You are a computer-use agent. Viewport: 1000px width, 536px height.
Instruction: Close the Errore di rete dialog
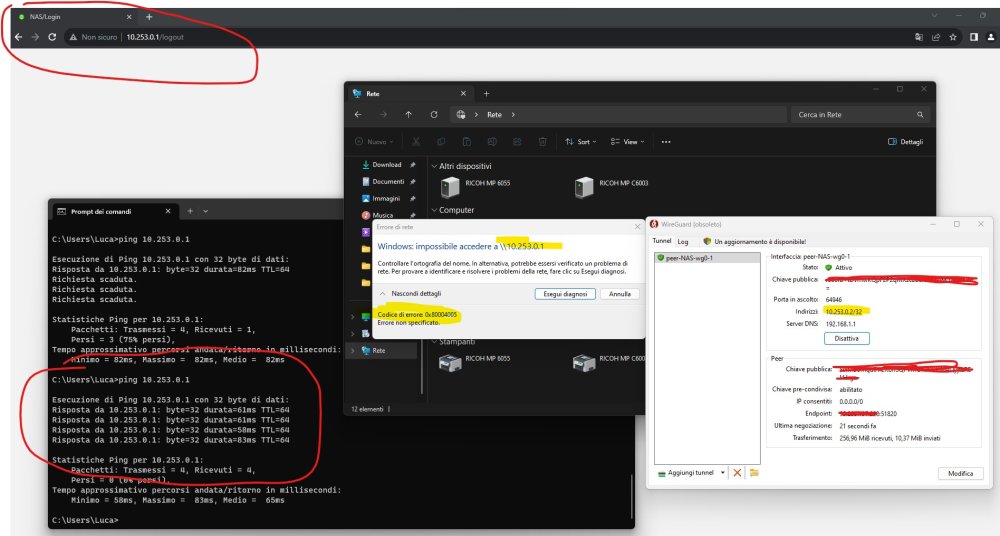tap(636, 227)
